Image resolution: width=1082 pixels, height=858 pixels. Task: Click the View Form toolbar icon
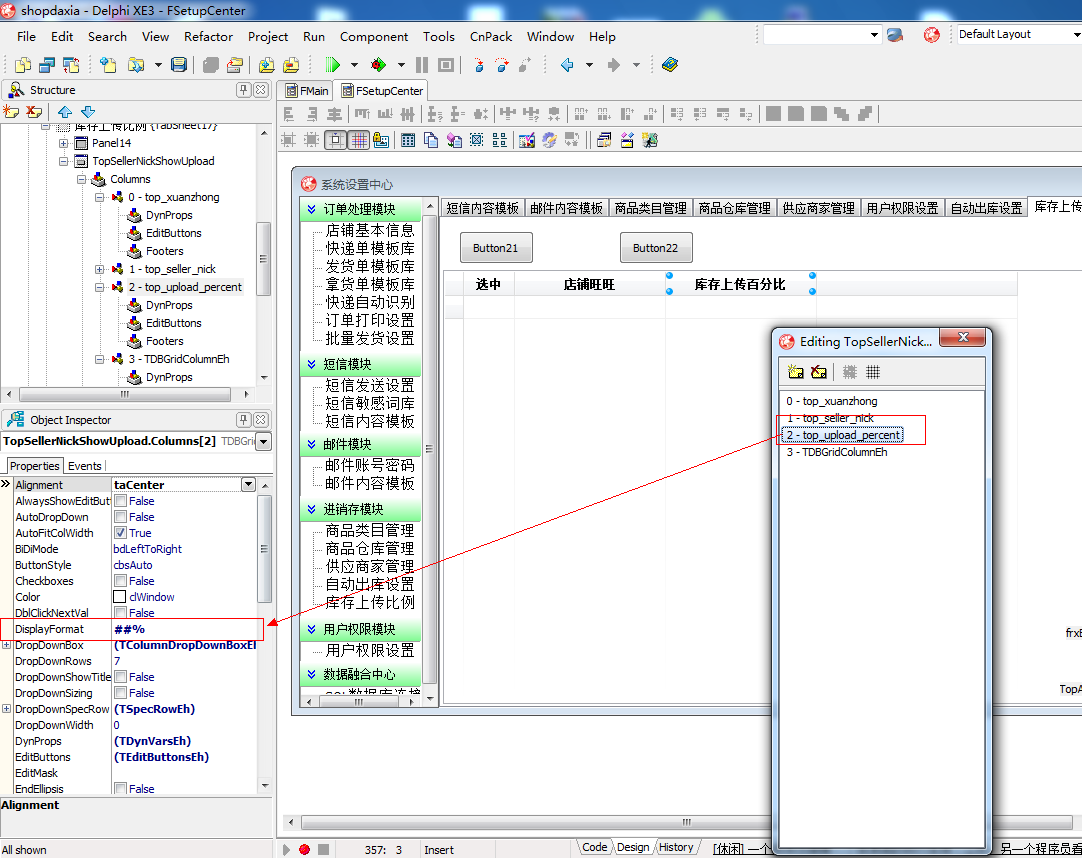click(47, 65)
